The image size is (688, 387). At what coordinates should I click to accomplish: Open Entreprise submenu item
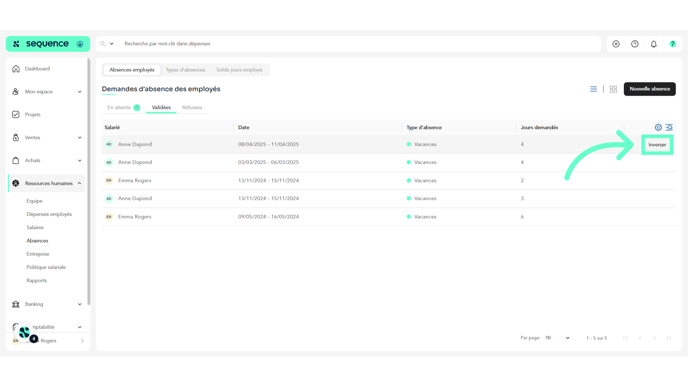(38, 254)
